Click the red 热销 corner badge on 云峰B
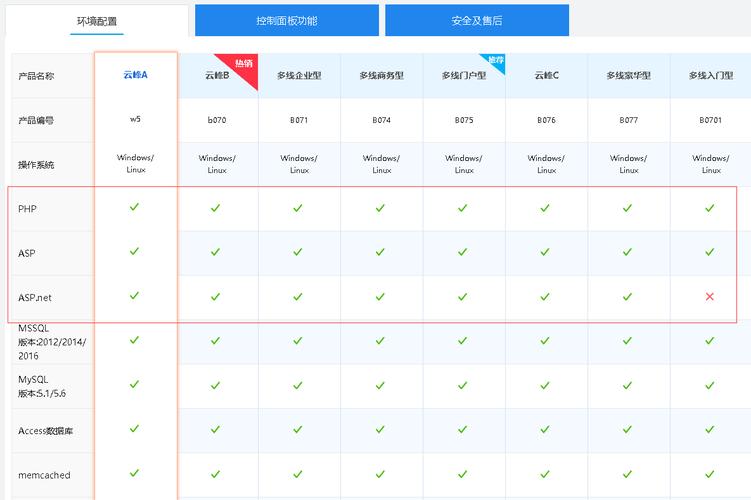The height and width of the screenshot is (500, 751). pyautogui.click(x=243, y=66)
